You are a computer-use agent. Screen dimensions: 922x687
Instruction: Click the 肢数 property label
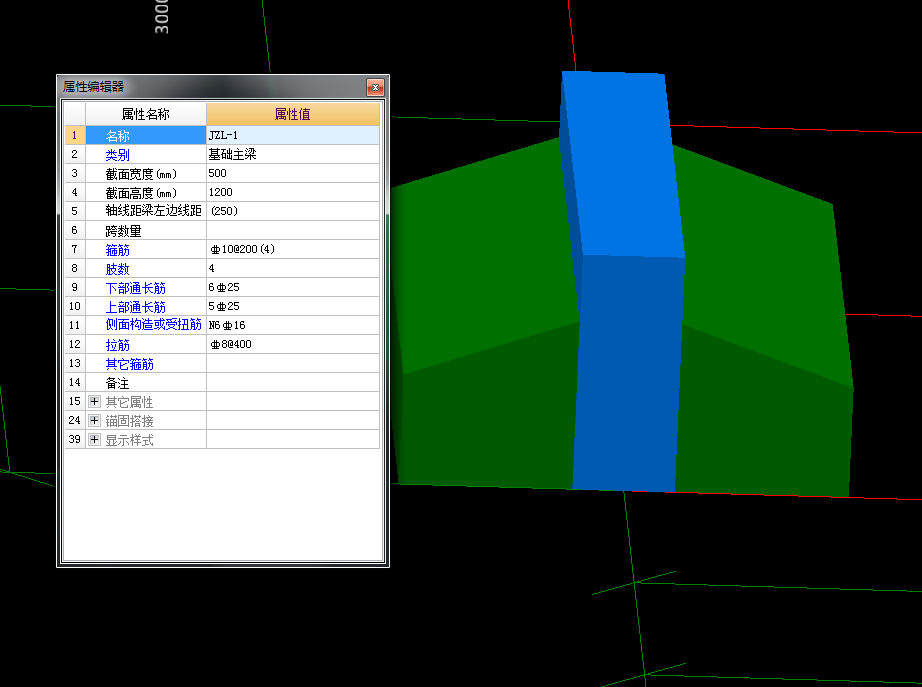pos(118,269)
